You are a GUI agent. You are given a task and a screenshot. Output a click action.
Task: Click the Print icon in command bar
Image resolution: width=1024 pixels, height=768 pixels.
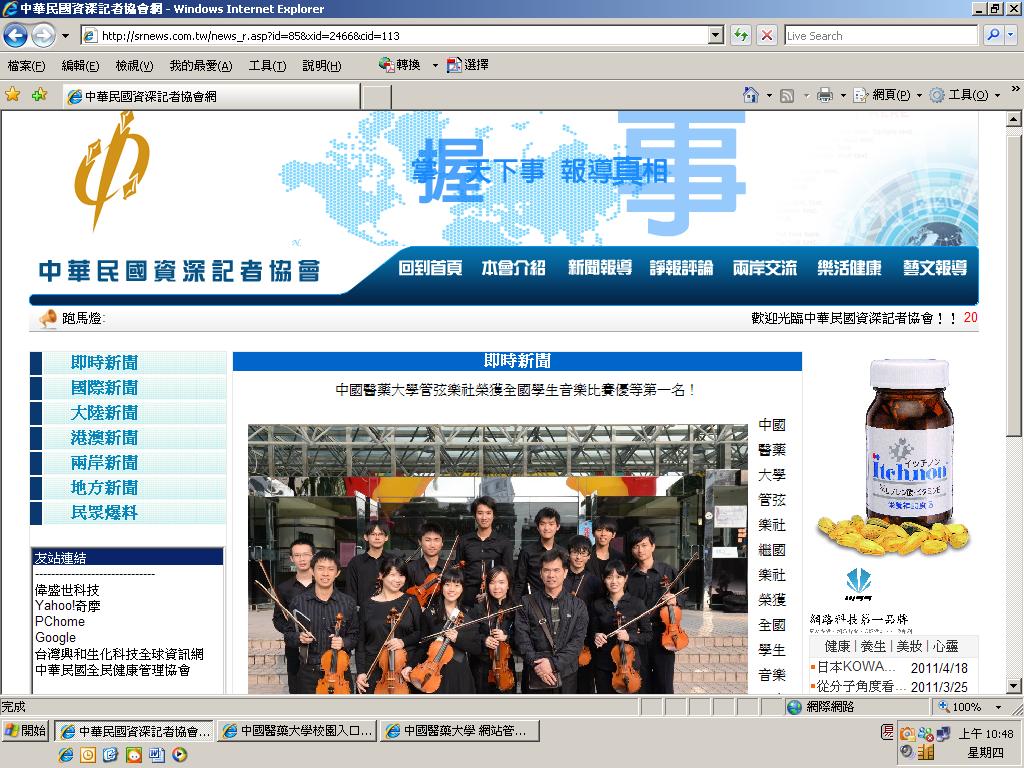825,95
